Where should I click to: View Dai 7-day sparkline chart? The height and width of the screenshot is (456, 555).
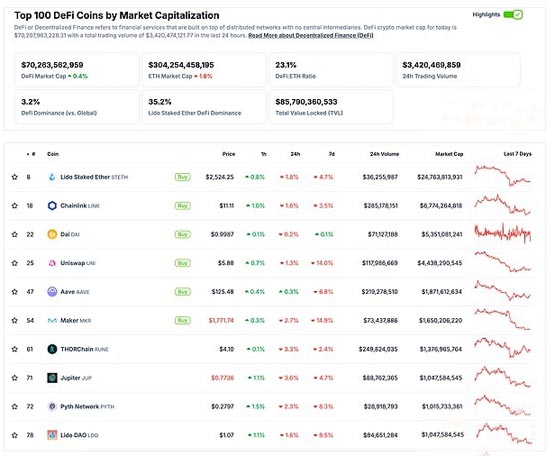click(x=503, y=233)
